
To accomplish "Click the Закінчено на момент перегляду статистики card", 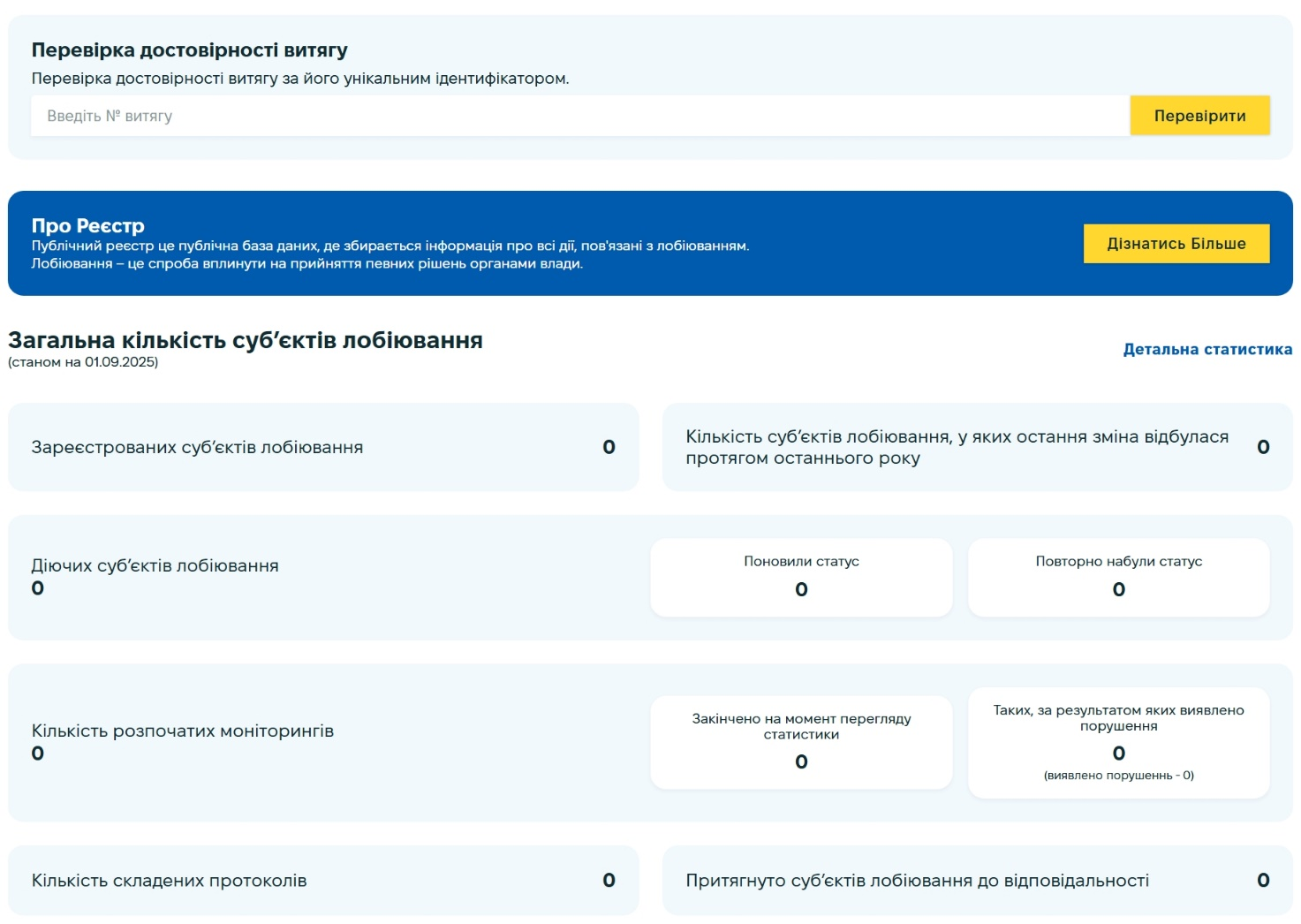I will coord(801,742).
